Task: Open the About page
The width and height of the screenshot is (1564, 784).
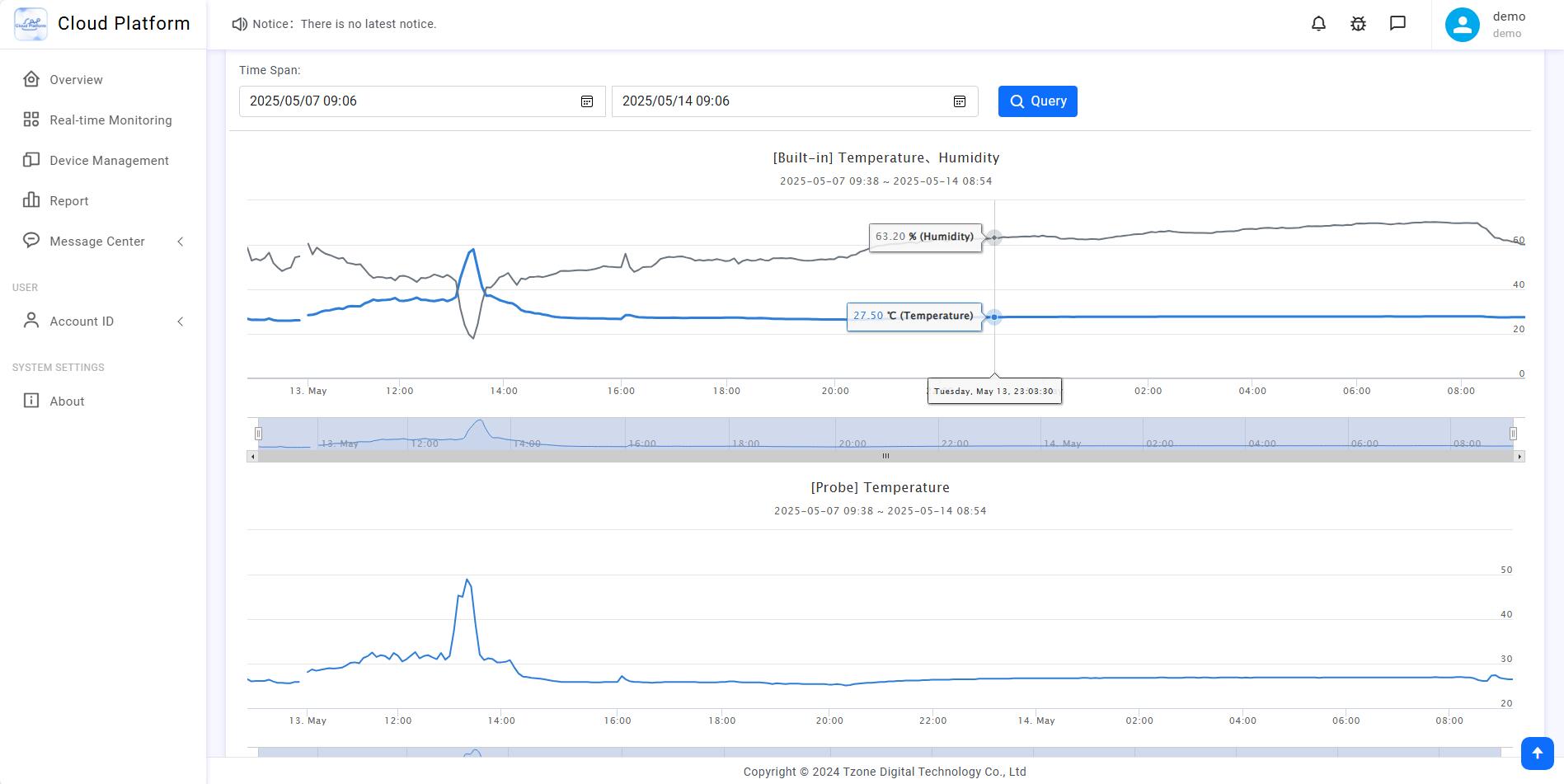Action: point(67,401)
